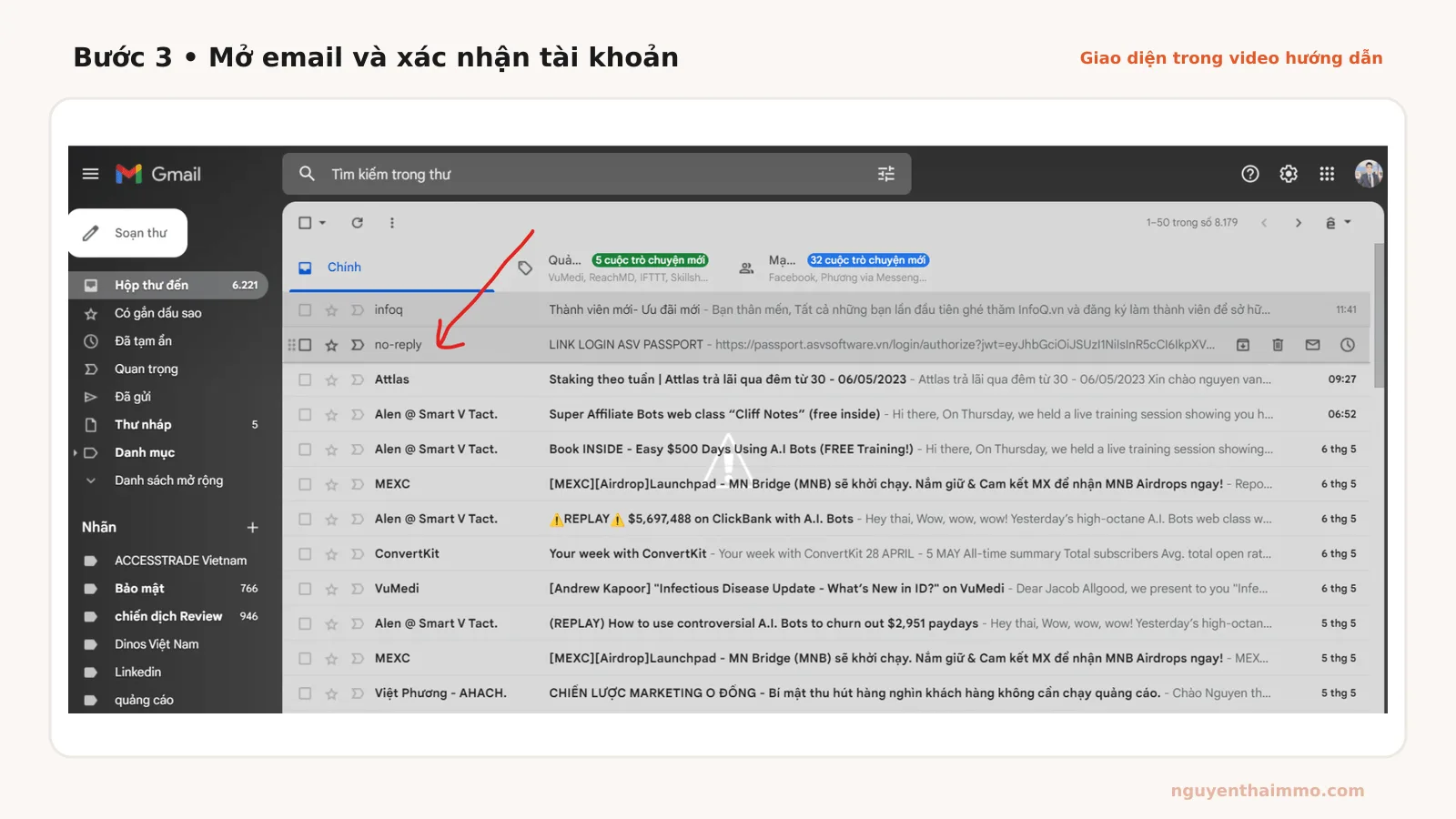Open the Dinos Việt Nam label
The image size is (1456, 819).
[169, 644]
